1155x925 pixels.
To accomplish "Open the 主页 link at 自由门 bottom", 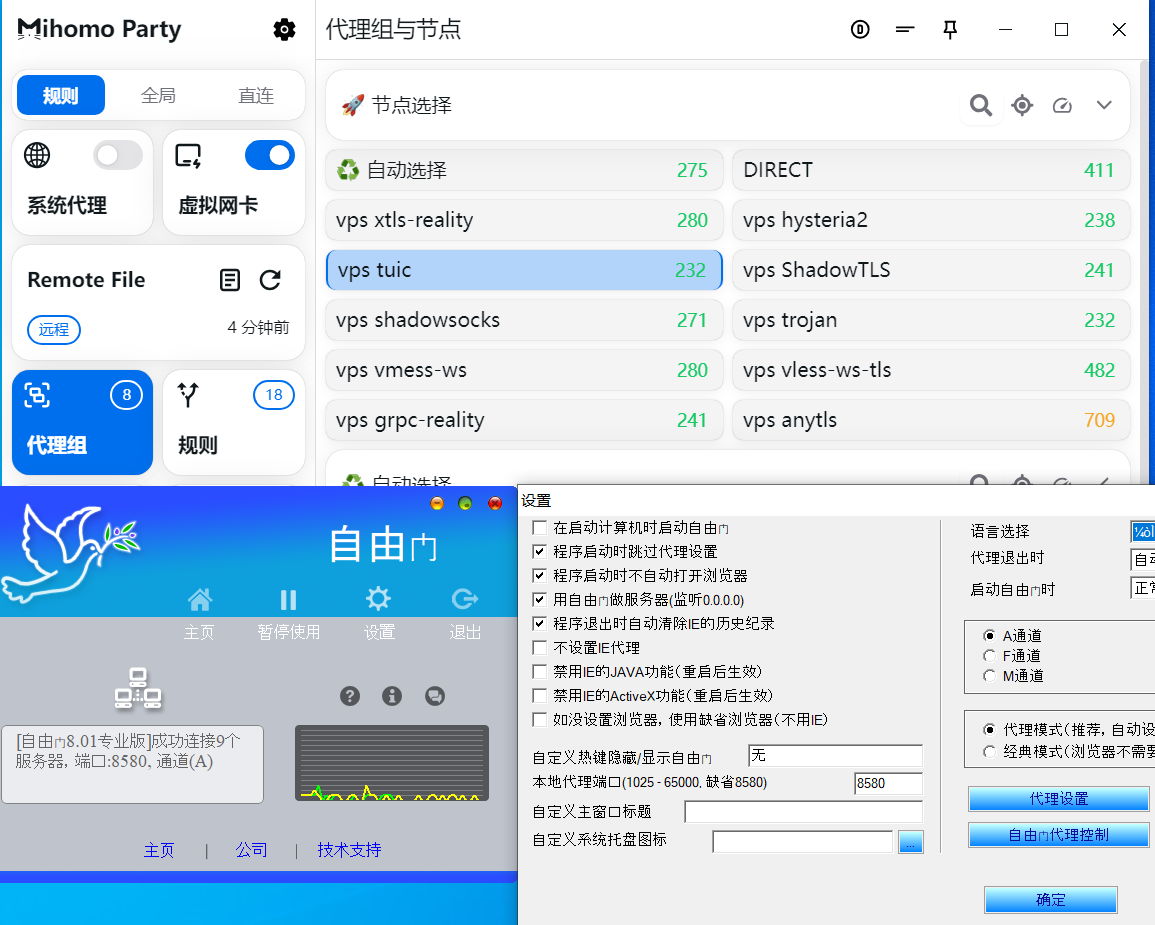I will point(159,851).
